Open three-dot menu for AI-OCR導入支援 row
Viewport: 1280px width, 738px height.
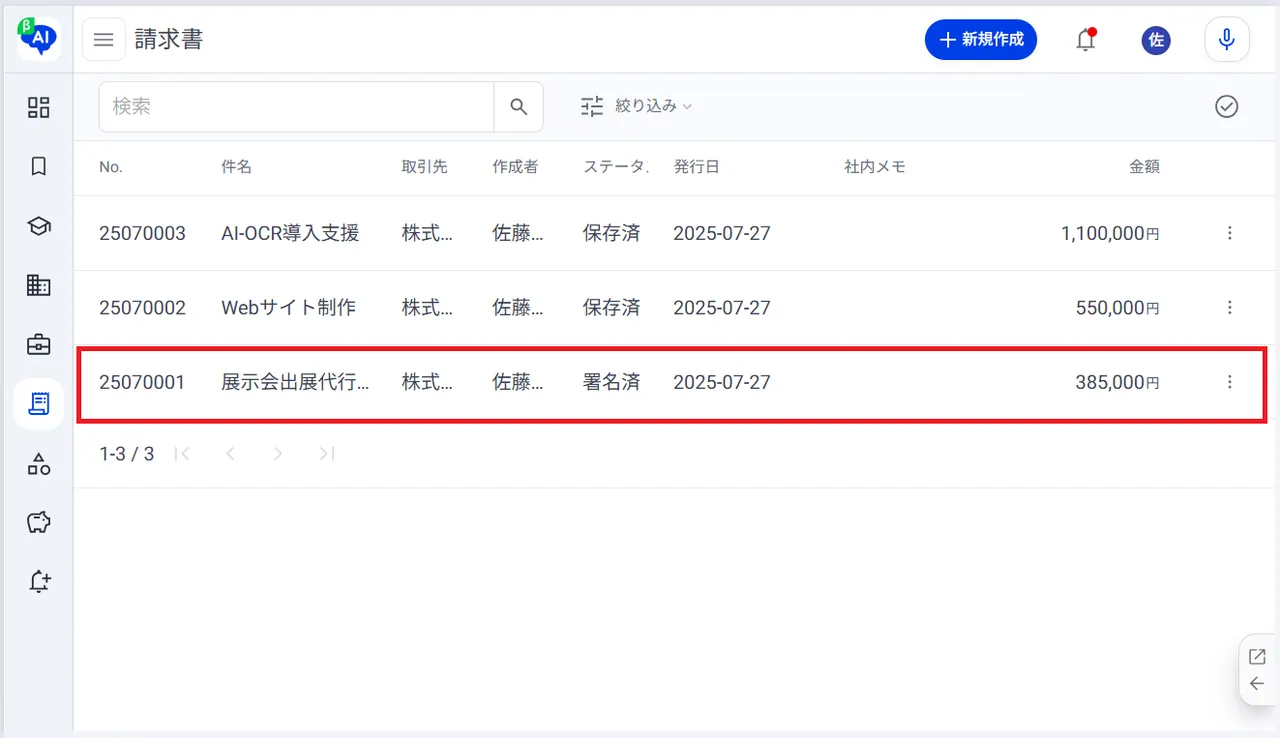(x=1230, y=233)
